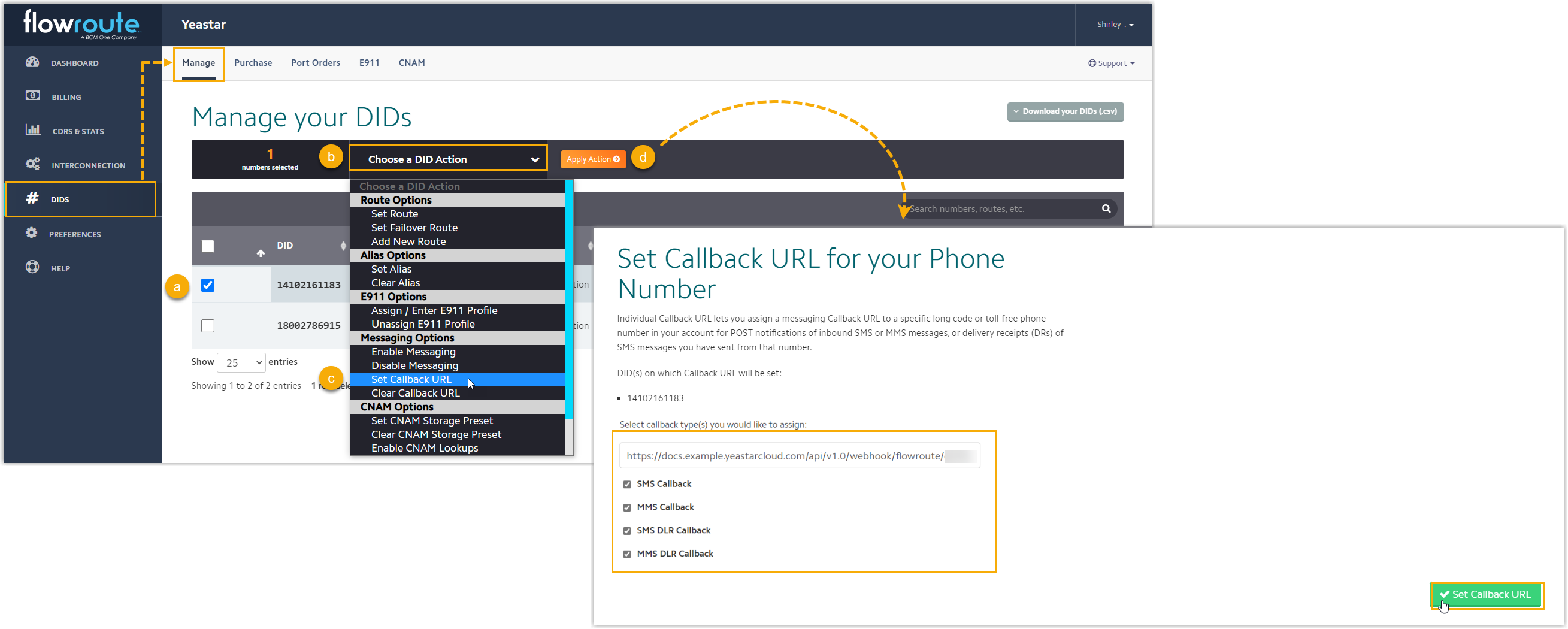Open Preferences via the gear icon
This screenshot has width=1568, height=629.
(32, 233)
